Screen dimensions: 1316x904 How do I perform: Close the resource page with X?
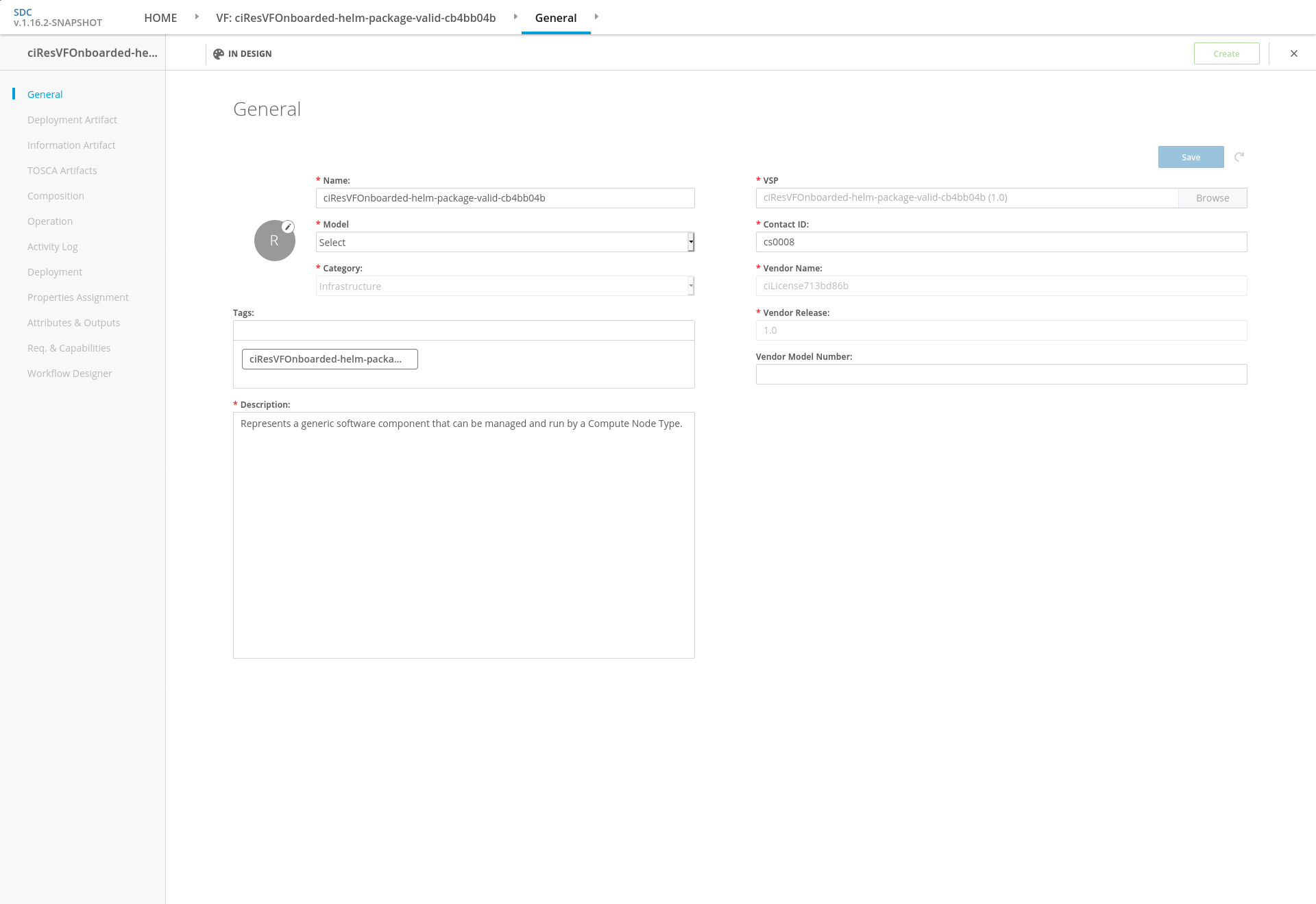click(x=1294, y=53)
